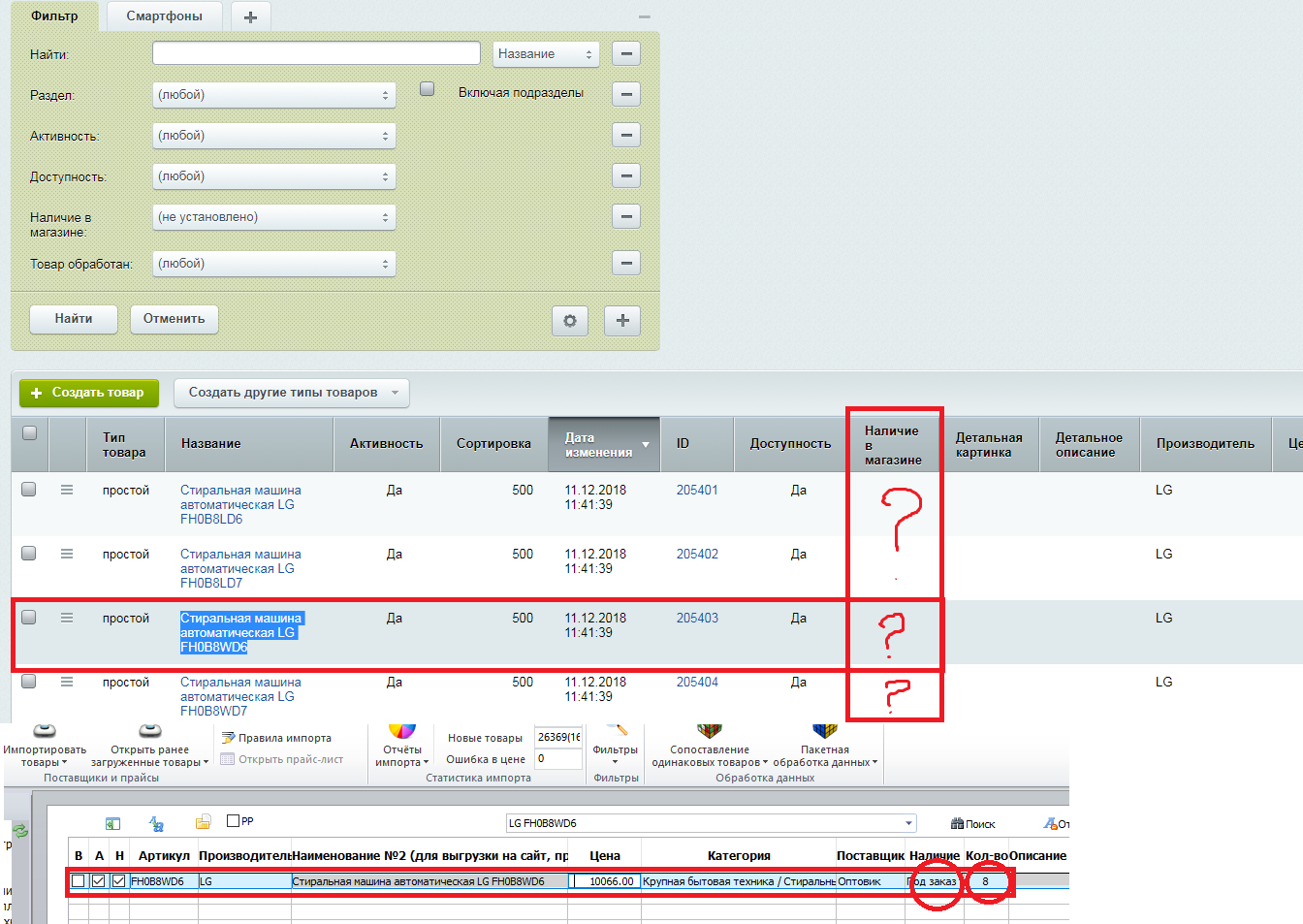Open the Активность dropdown
The height and width of the screenshot is (924, 1303).
click(x=274, y=136)
